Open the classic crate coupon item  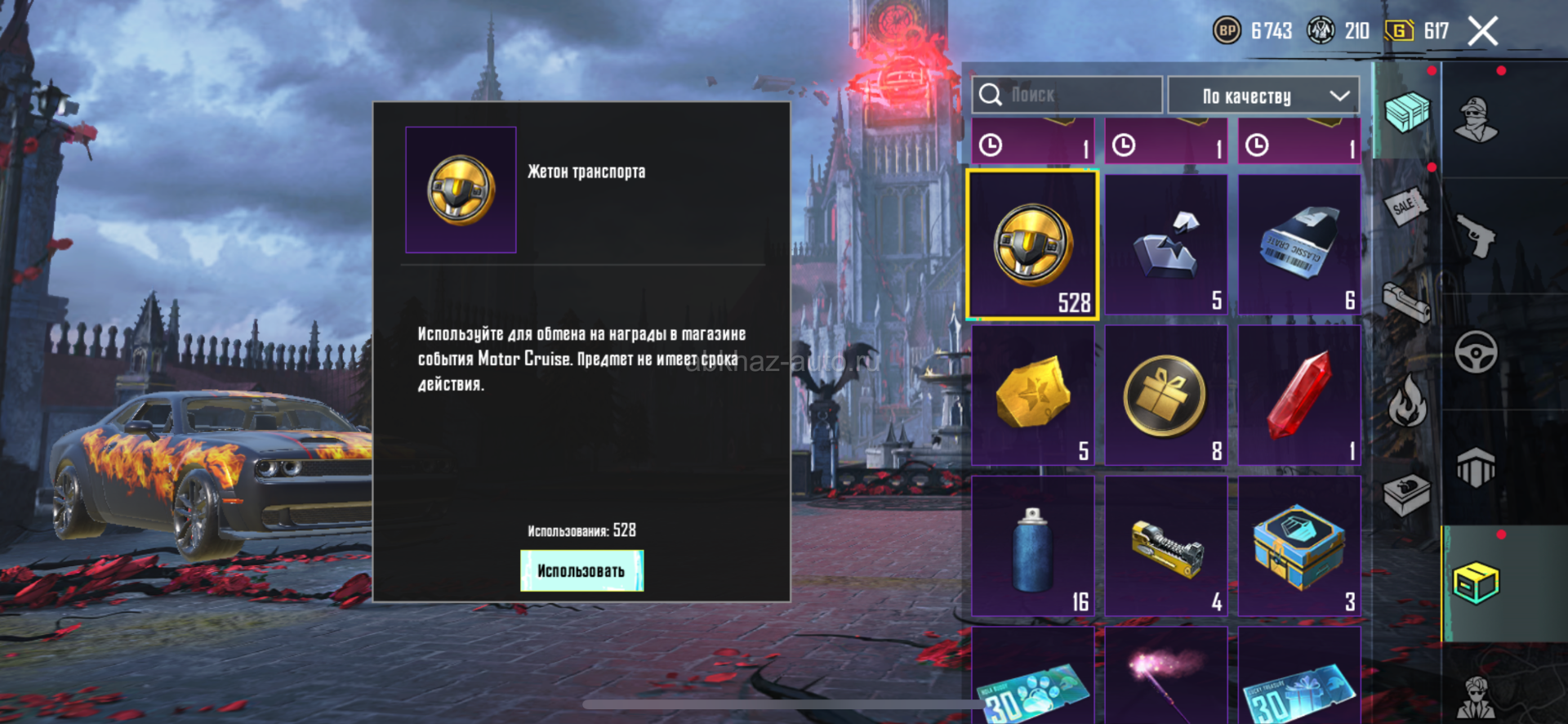[1299, 244]
